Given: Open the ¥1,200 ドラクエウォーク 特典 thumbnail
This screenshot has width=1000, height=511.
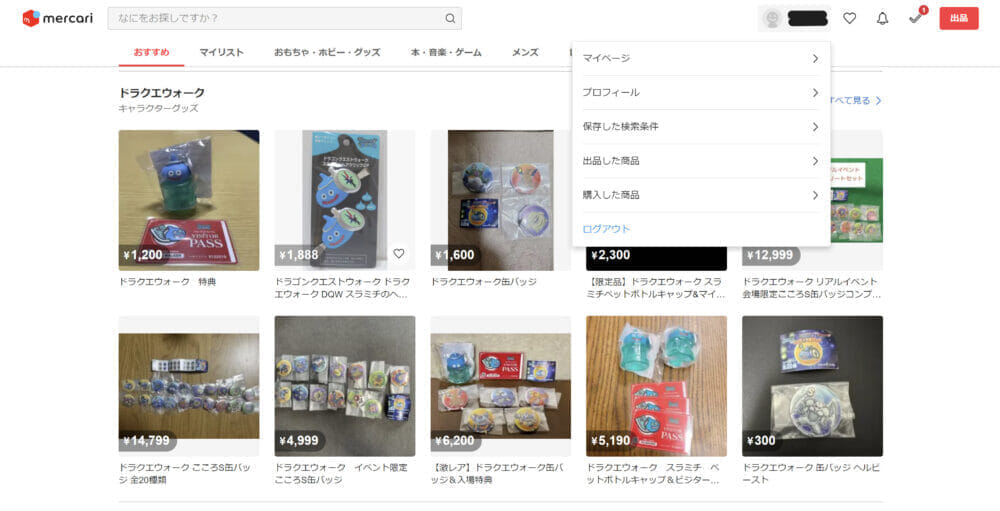Looking at the screenshot, I should (x=189, y=200).
